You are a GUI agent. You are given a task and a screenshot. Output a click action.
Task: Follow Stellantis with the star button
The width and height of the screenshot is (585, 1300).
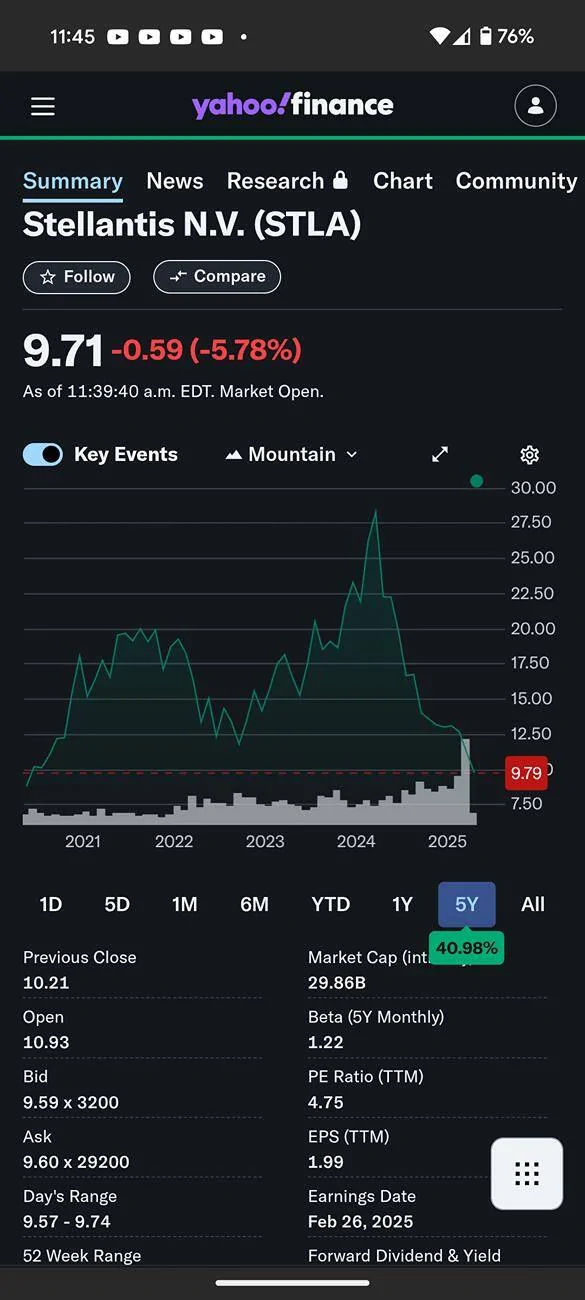pyautogui.click(x=77, y=277)
